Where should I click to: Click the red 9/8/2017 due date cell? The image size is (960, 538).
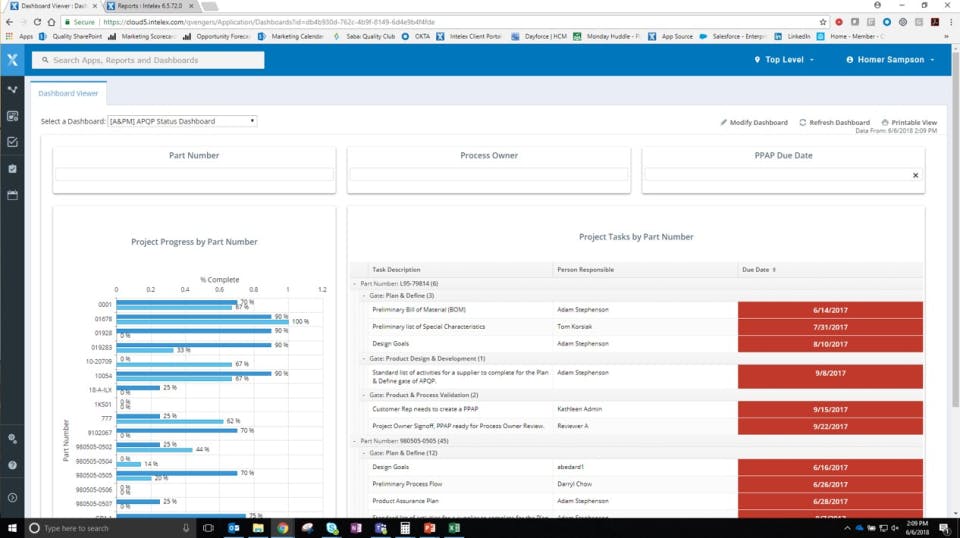click(830, 377)
